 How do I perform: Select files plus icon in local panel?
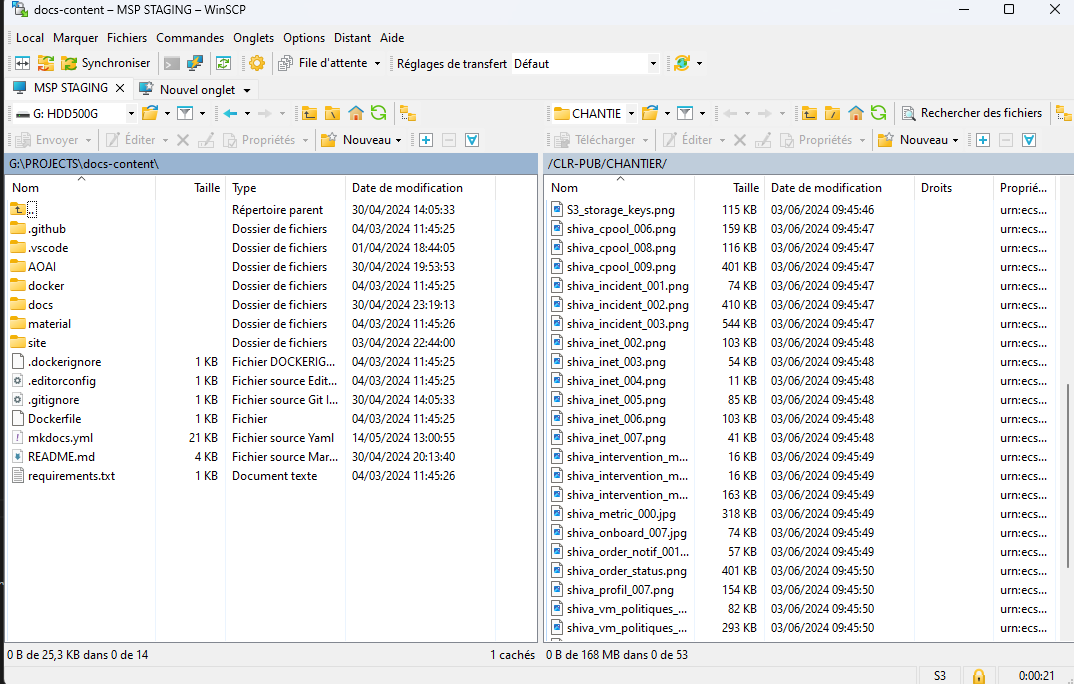[x=426, y=140]
